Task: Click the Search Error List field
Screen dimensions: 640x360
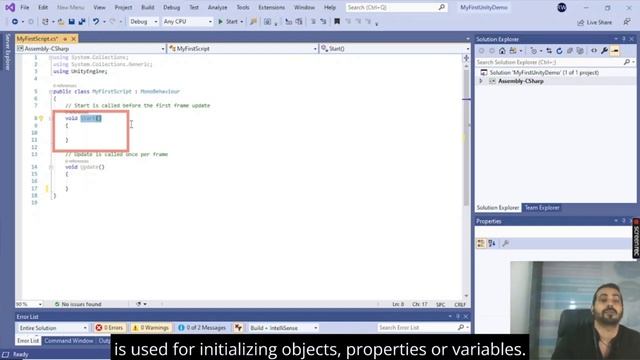Action: click(x=423, y=328)
